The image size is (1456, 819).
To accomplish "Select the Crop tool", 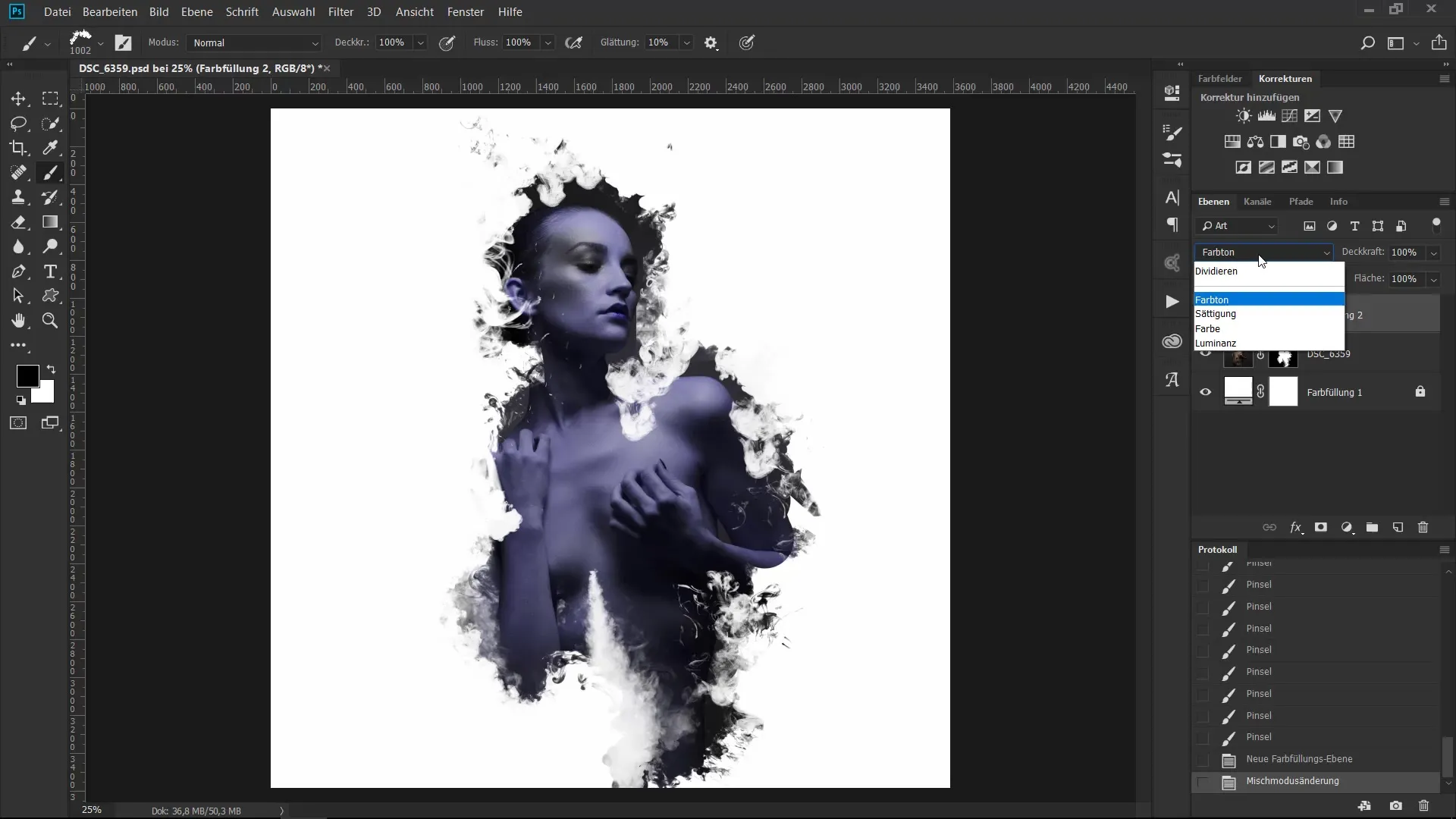I will point(18,148).
